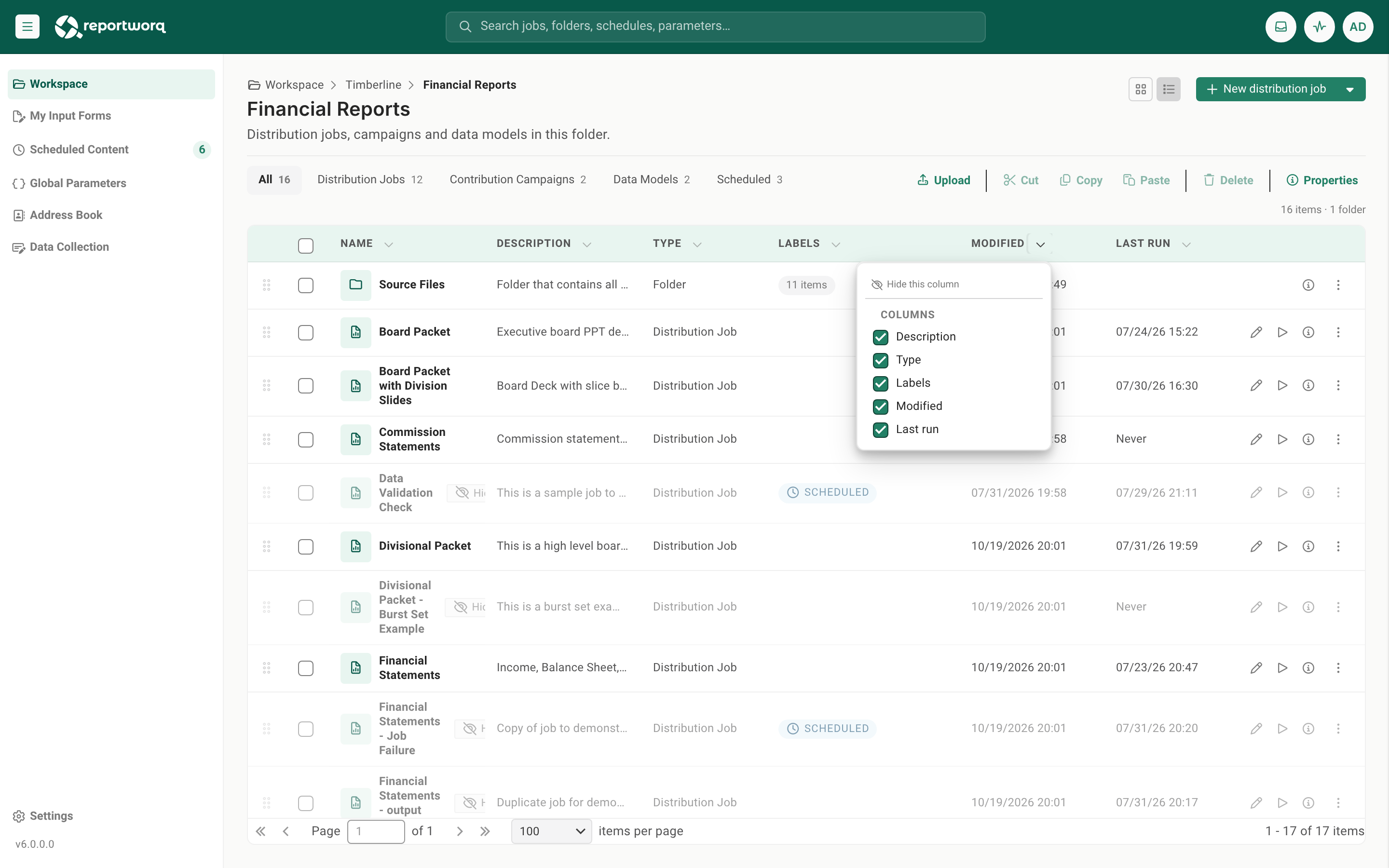The image size is (1389, 868).
Task: Uncheck the Last run column checkbox
Action: click(881, 429)
